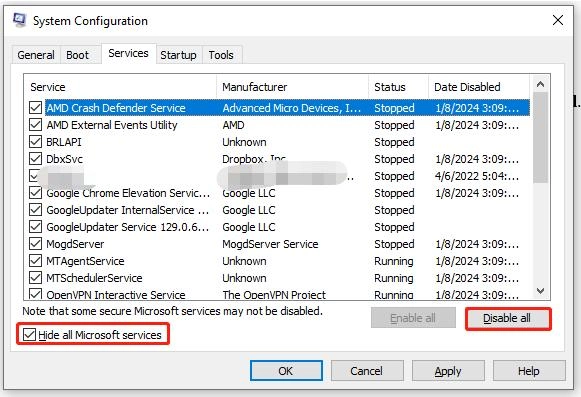Click the Disable all button

click(507, 318)
